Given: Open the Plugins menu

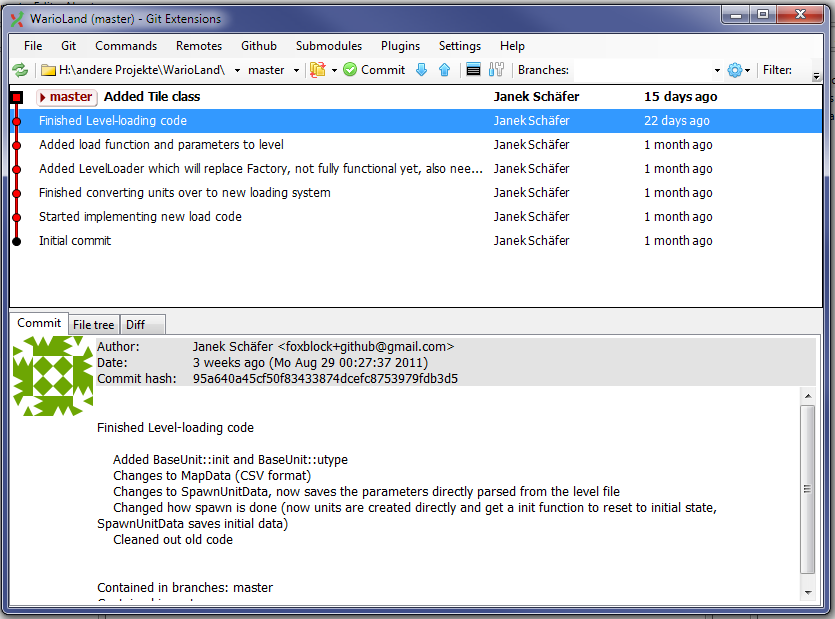Looking at the screenshot, I should point(400,46).
